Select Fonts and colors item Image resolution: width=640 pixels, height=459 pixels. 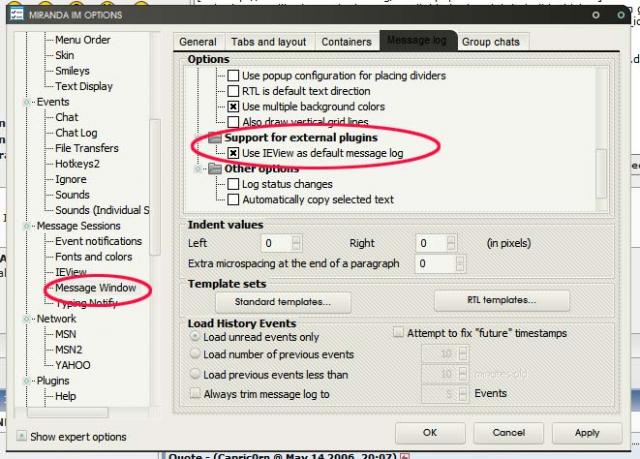point(93,257)
